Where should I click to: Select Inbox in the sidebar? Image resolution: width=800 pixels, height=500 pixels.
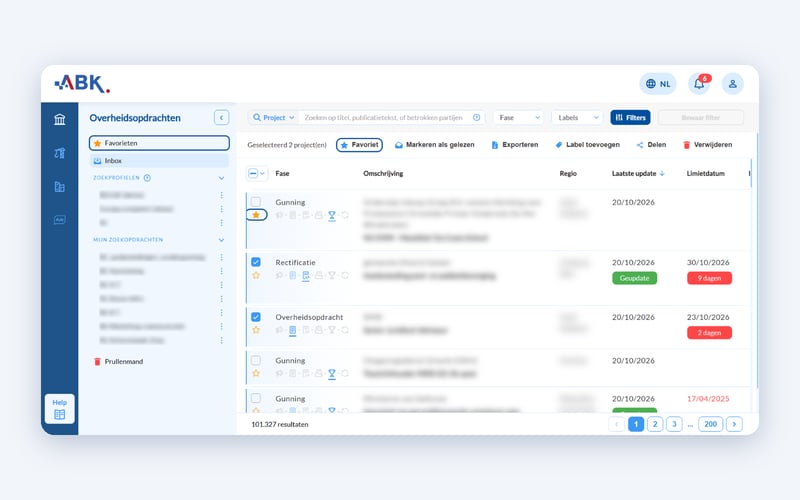click(x=159, y=161)
